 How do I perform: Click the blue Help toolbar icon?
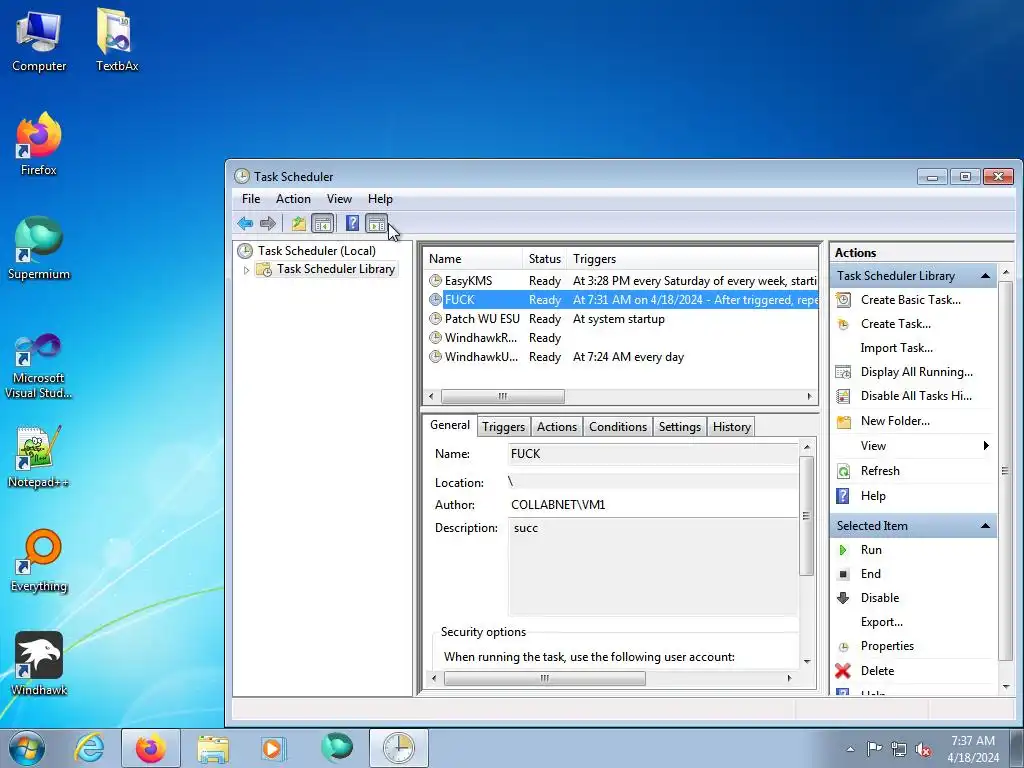pyautogui.click(x=353, y=223)
